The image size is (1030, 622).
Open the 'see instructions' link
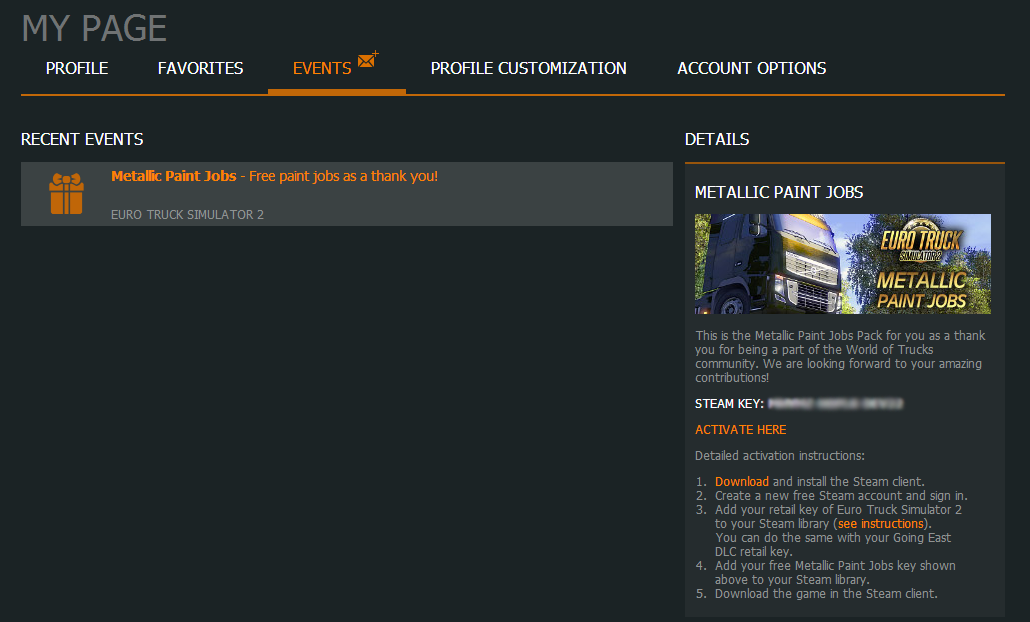coord(881,523)
